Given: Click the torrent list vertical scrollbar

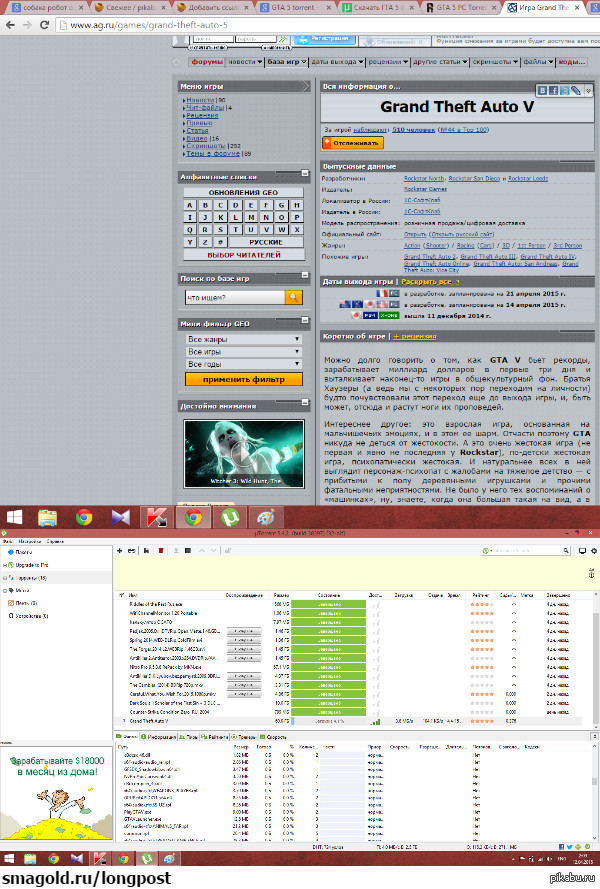Looking at the screenshot, I should (595, 661).
